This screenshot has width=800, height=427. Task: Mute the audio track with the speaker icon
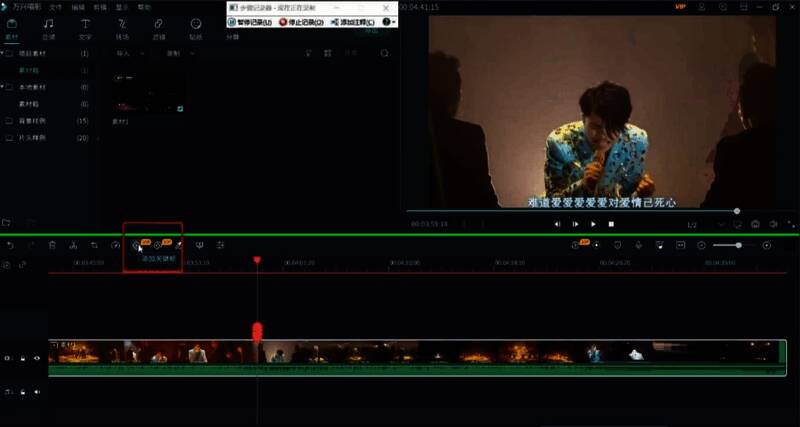click(37, 391)
